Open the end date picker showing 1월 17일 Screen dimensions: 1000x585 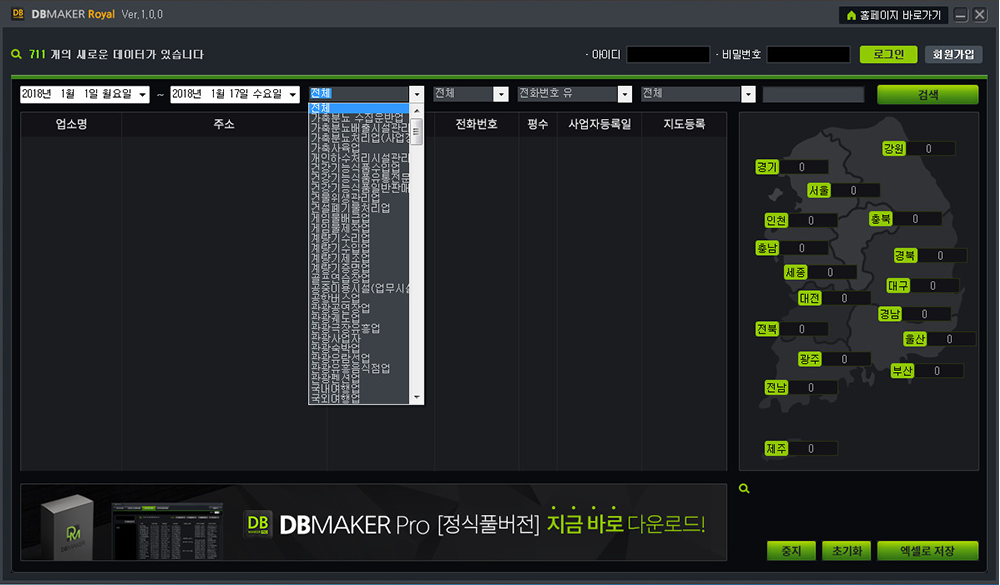tap(235, 94)
